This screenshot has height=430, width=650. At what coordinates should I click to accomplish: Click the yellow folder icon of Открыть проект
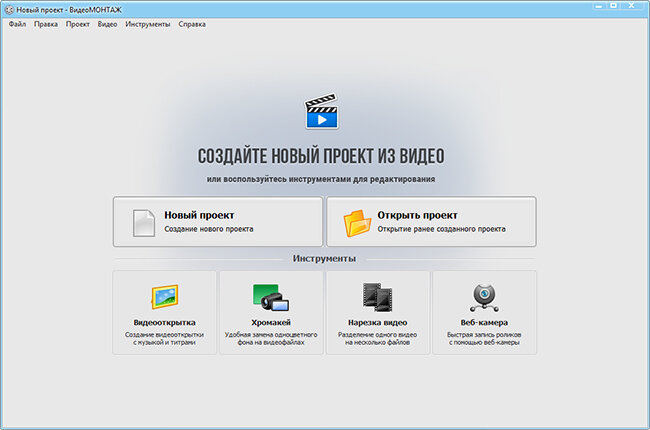click(x=357, y=223)
